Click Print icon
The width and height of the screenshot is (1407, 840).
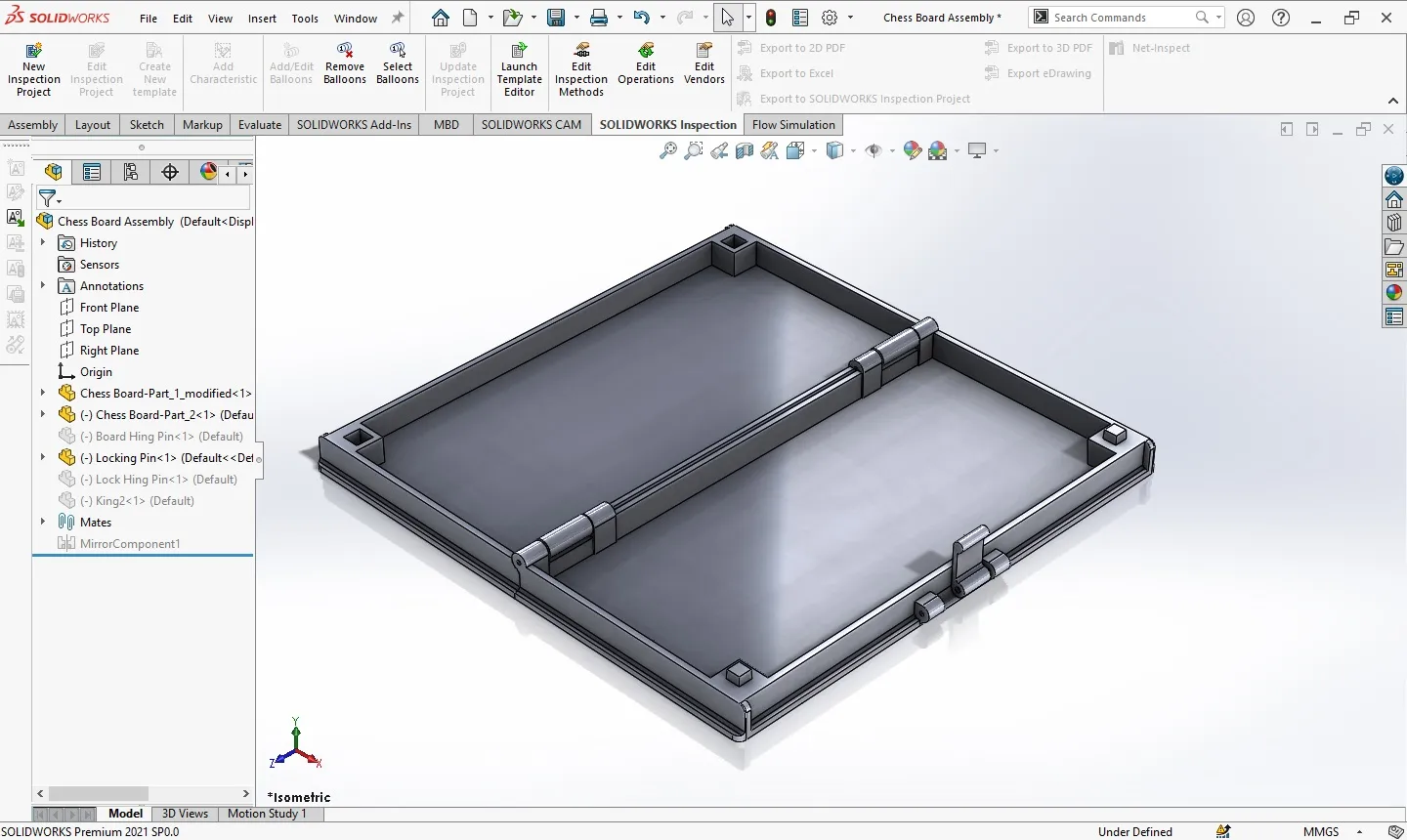(x=599, y=18)
